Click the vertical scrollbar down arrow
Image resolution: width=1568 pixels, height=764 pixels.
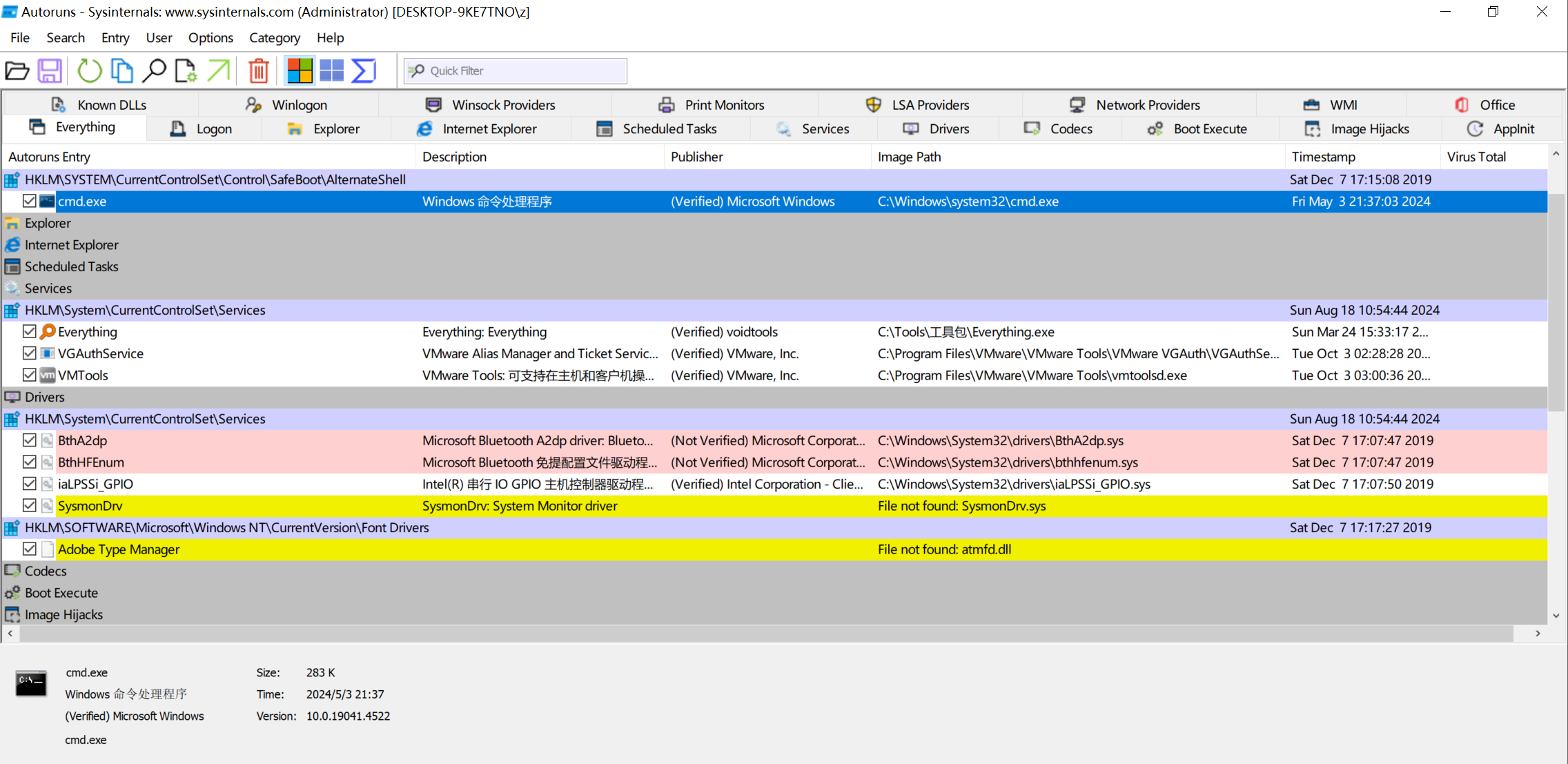[1556, 616]
